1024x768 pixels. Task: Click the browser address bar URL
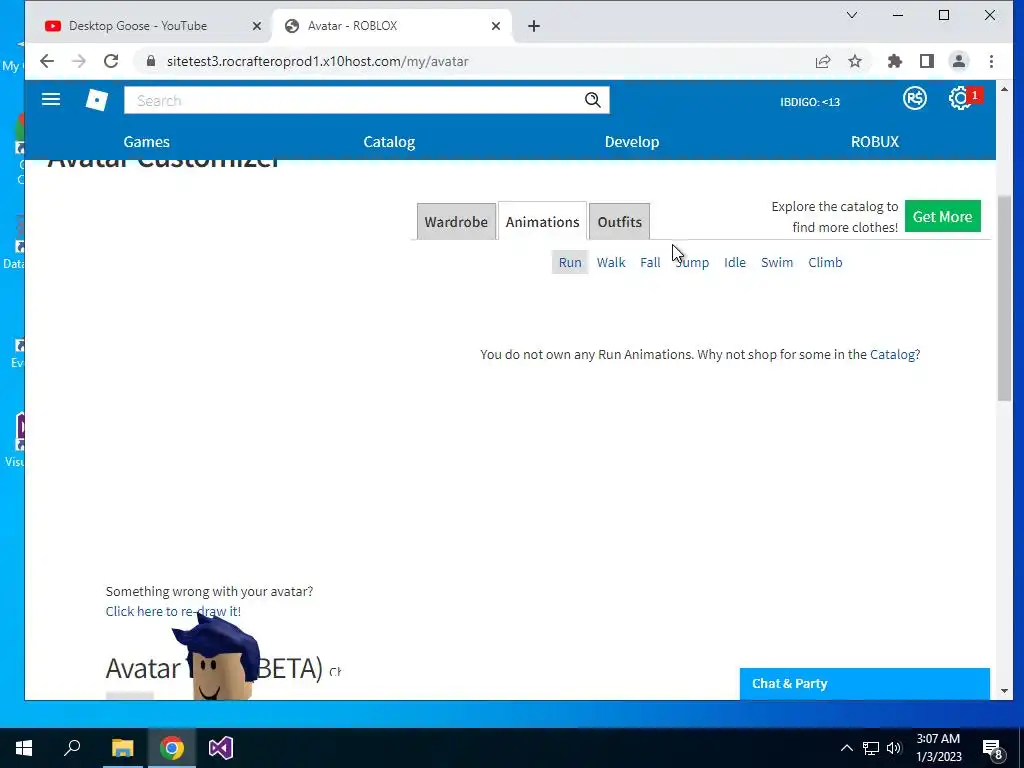[317, 61]
